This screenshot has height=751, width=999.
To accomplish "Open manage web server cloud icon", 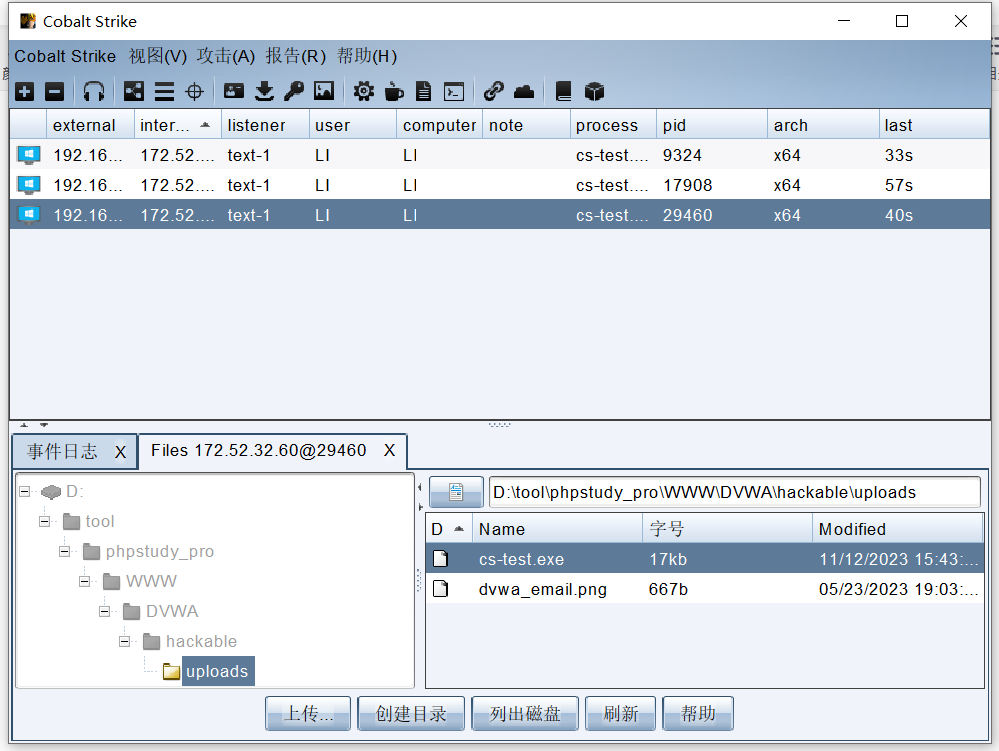I will [524, 92].
